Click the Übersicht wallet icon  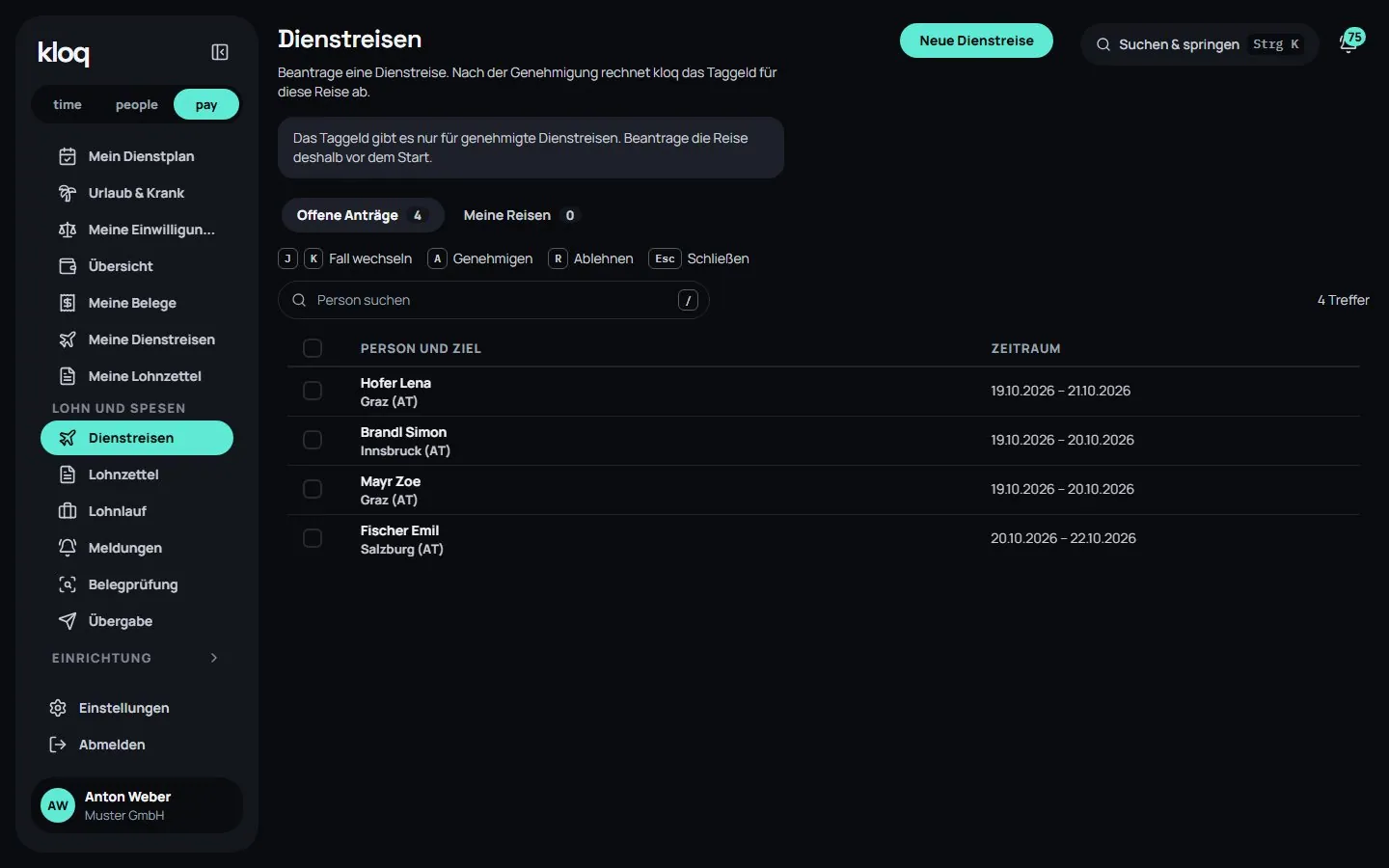tap(68, 266)
